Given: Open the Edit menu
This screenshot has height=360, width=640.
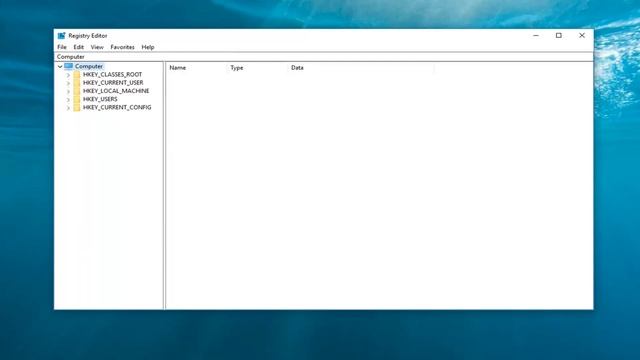Looking at the screenshot, I should [78, 47].
